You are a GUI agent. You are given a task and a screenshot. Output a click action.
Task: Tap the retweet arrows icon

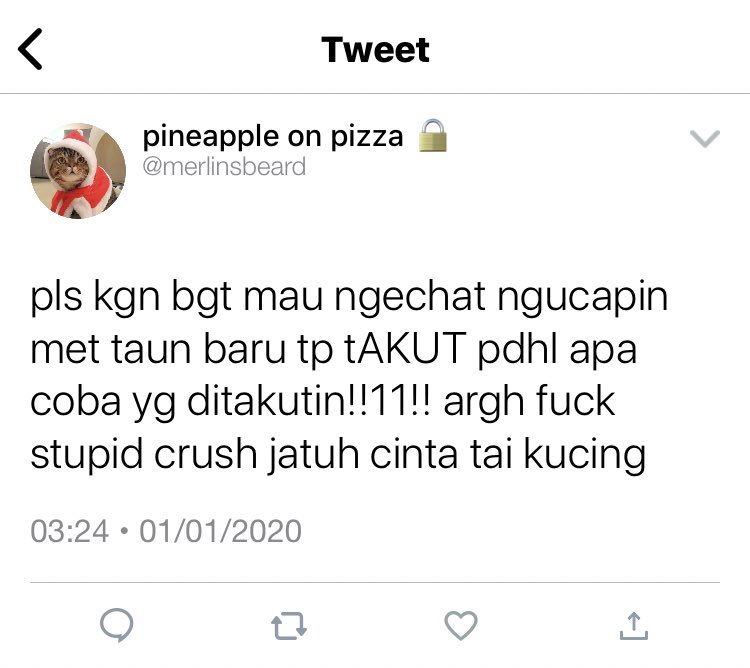click(289, 626)
